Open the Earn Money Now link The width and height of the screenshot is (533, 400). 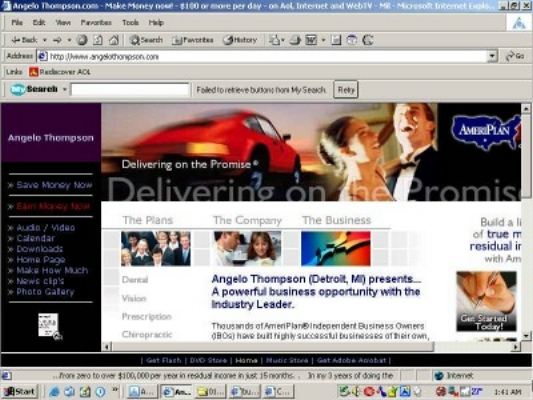pyautogui.click(x=53, y=206)
